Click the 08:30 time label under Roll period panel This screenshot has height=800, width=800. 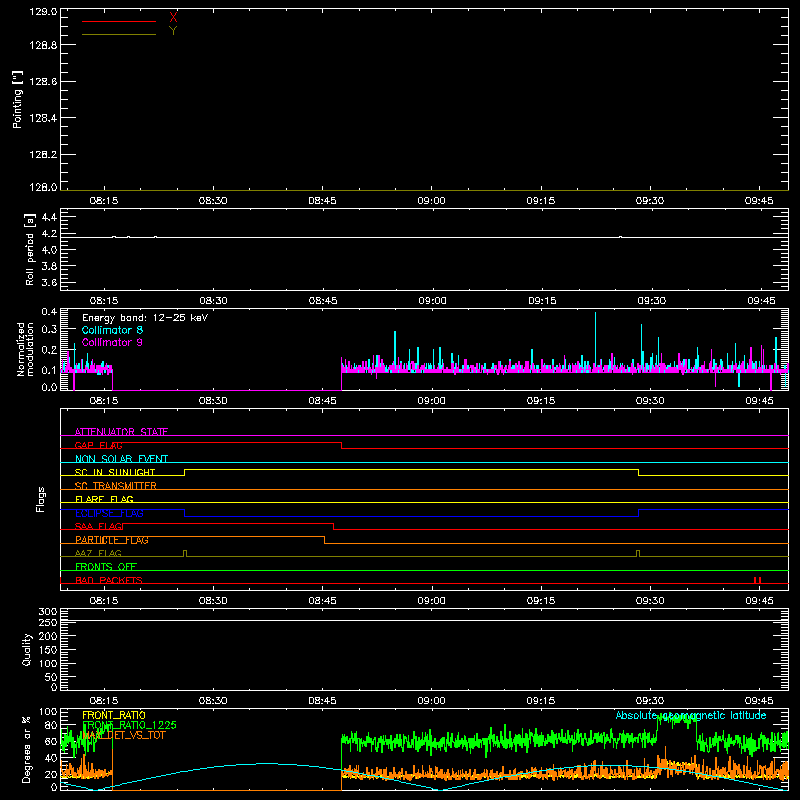point(213,301)
